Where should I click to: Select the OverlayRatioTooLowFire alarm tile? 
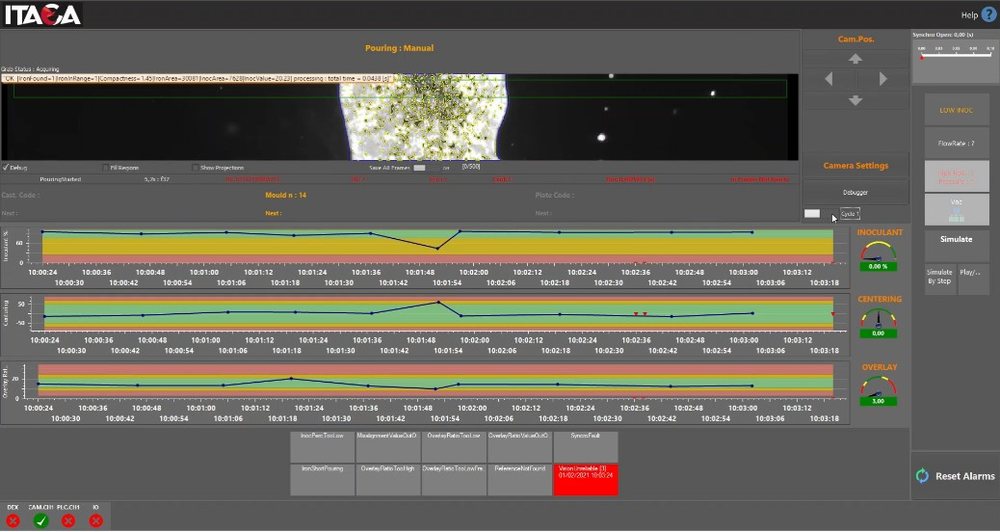pos(454,480)
